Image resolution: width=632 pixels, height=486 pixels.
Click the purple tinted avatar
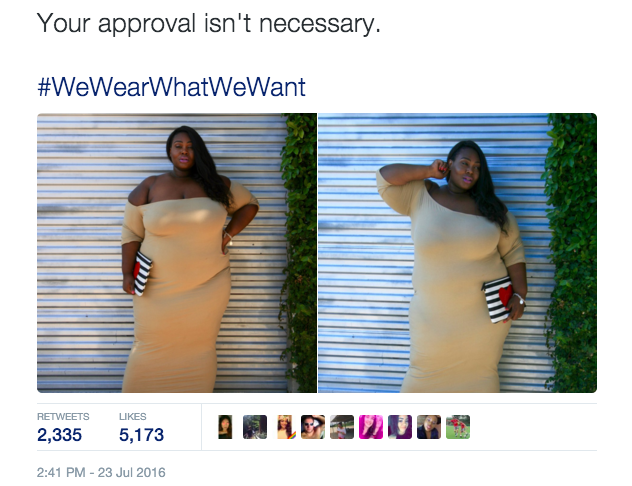pyautogui.click(x=400, y=427)
